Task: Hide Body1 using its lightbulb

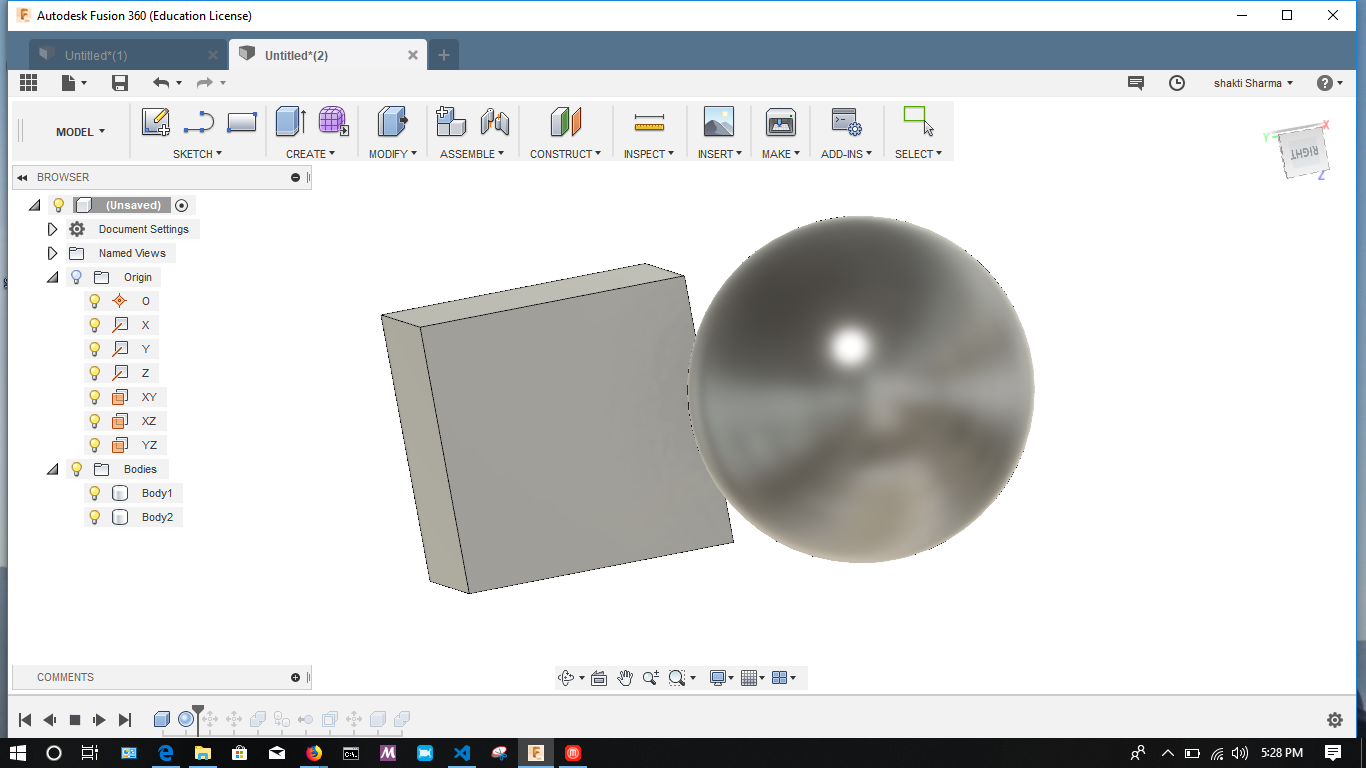Action: coord(95,493)
